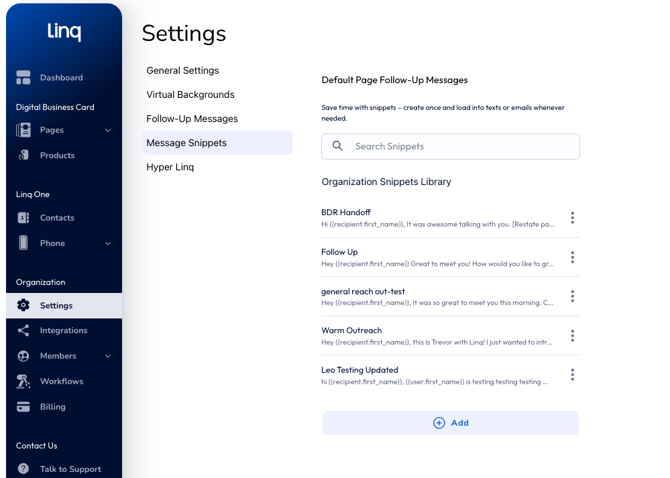670x478 pixels.
Task: Click the Workflows icon in sidebar
Action: (x=23, y=382)
